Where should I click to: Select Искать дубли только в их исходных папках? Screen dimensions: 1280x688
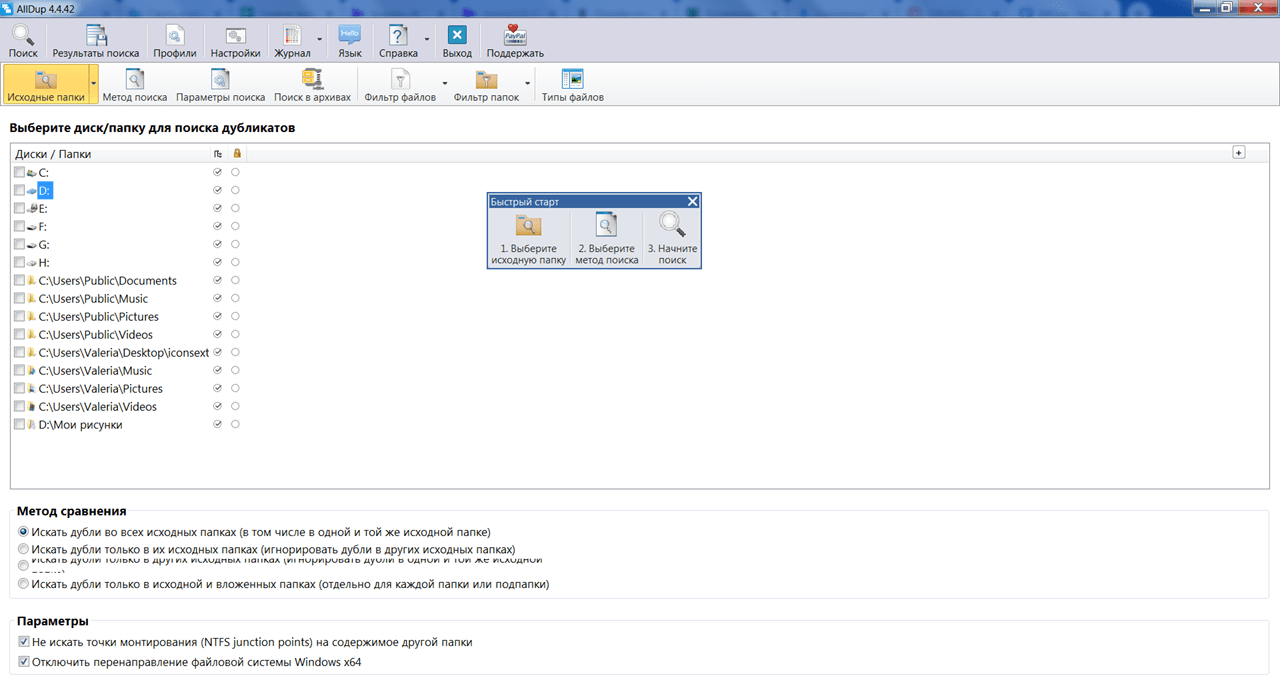tap(24, 550)
